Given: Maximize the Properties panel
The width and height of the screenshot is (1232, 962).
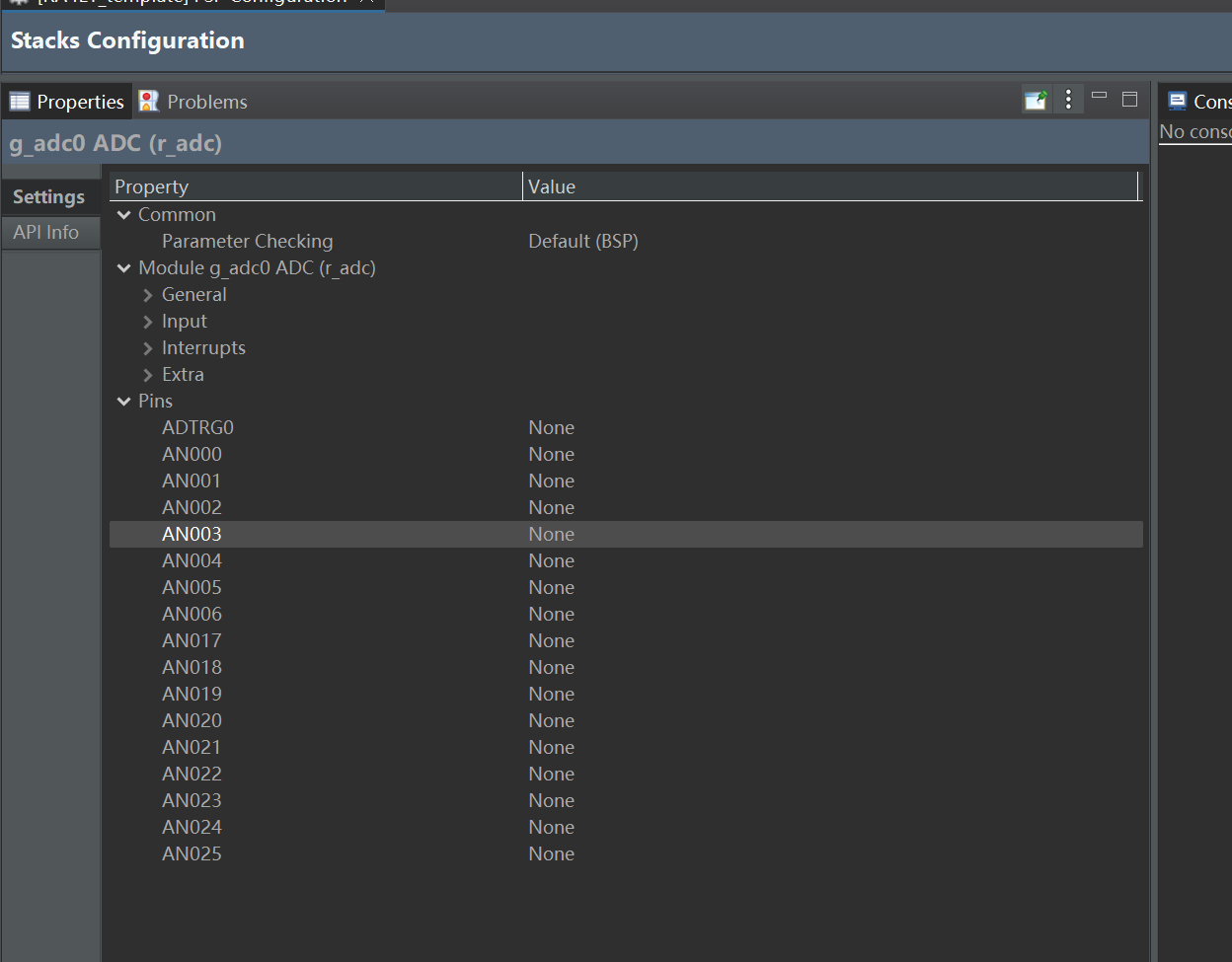Looking at the screenshot, I should coord(1130,99).
